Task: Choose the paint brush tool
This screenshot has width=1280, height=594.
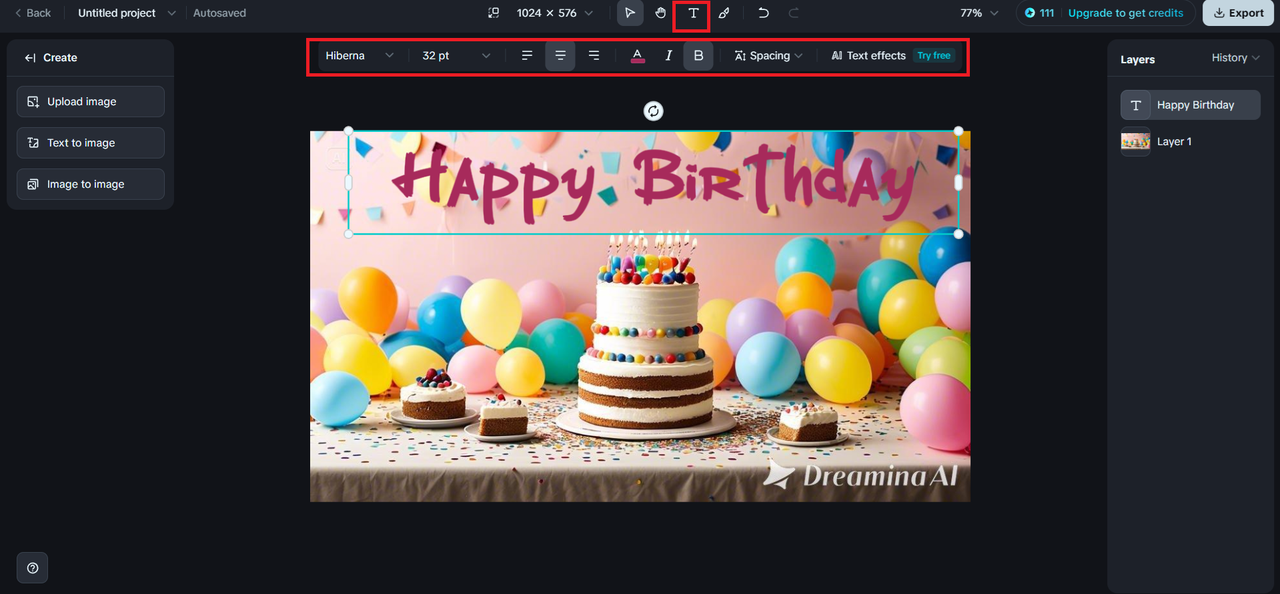Action: (724, 14)
